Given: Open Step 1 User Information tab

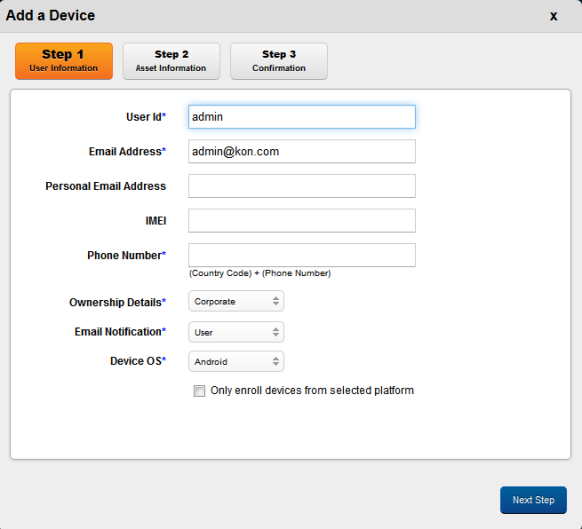Looking at the screenshot, I should point(64,61).
